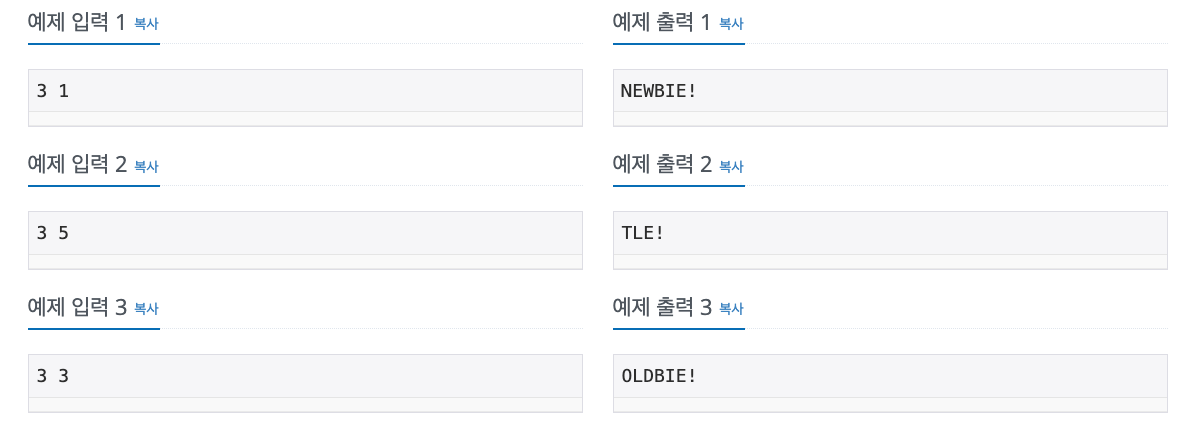Select the 예제 입력 3 heading

pos(77,307)
